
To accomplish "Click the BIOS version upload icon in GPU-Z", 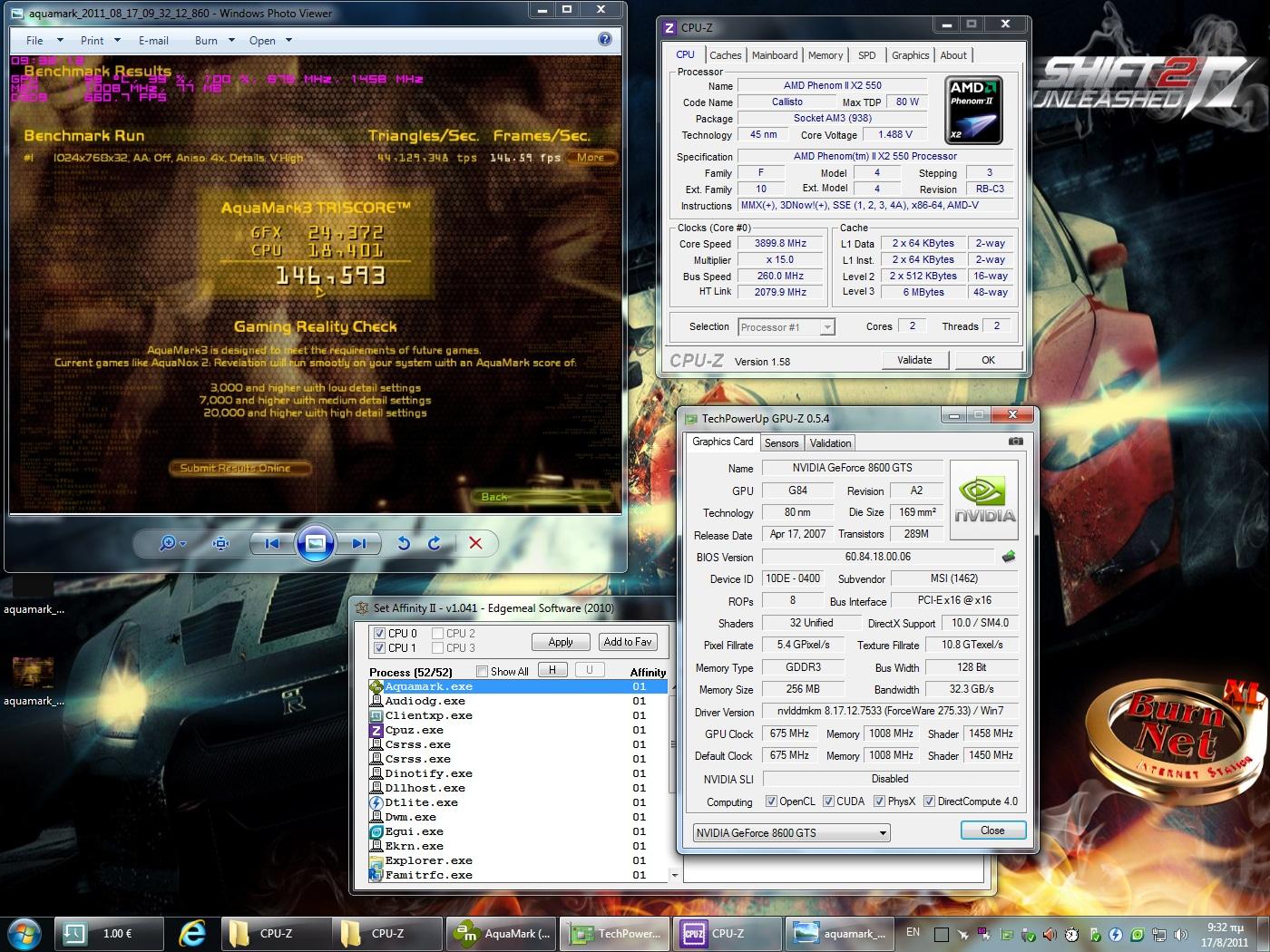I will [x=1008, y=557].
